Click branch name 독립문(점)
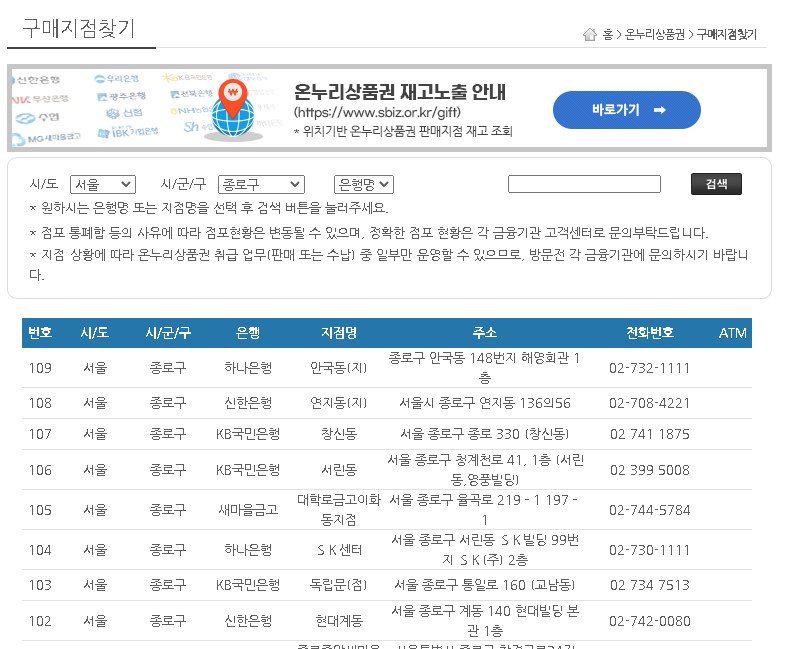Image resolution: width=787 pixels, height=649 pixels. [x=339, y=585]
